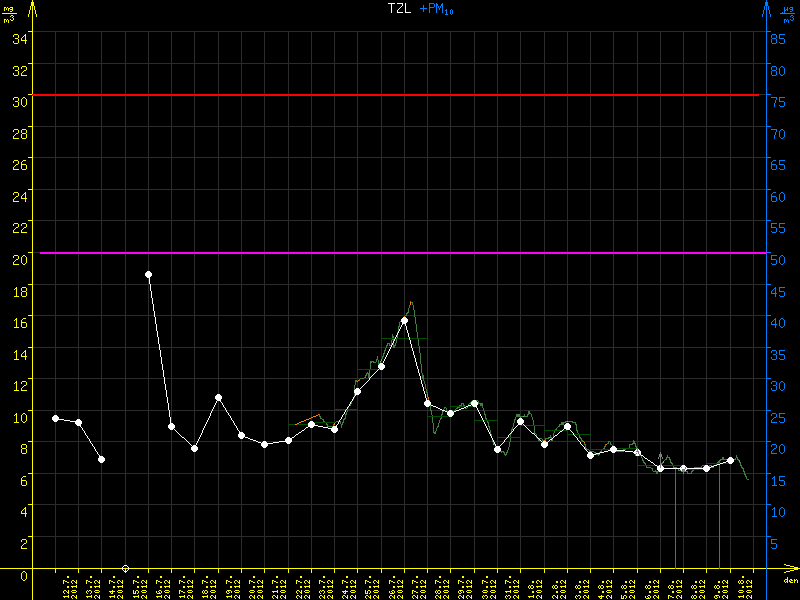This screenshot has height=600, width=800.
Task: Click the blue arrow atop the right axis
Action: (766, 10)
